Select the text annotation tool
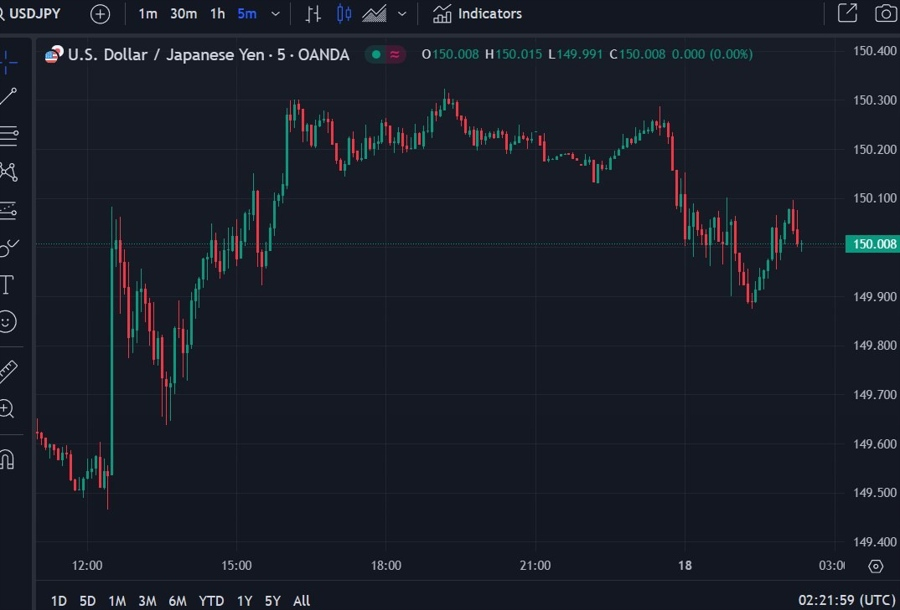Screen dimensions: 900x610 pos(6,285)
